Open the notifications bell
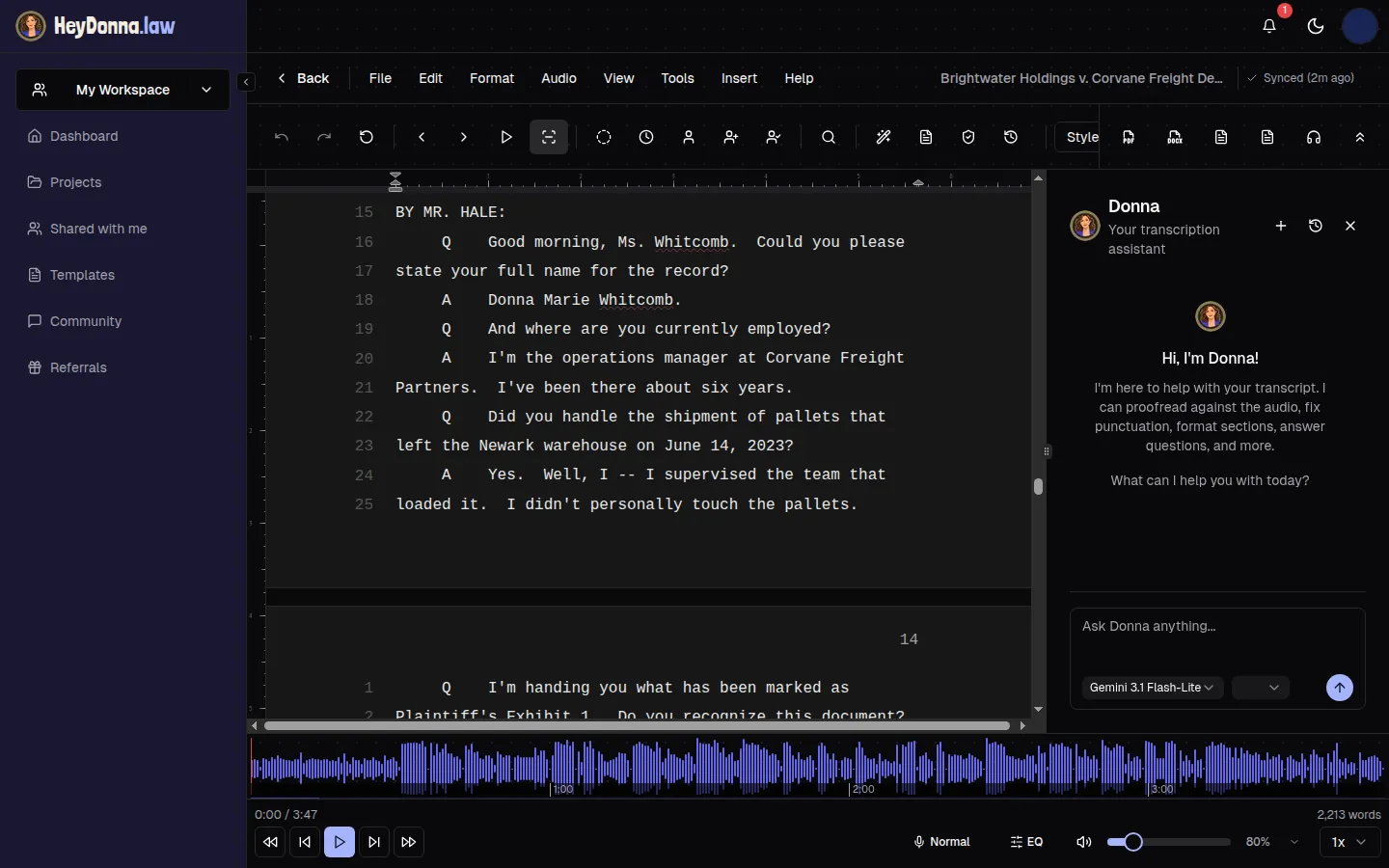1389x868 pixels. (x=1269, y=26)
